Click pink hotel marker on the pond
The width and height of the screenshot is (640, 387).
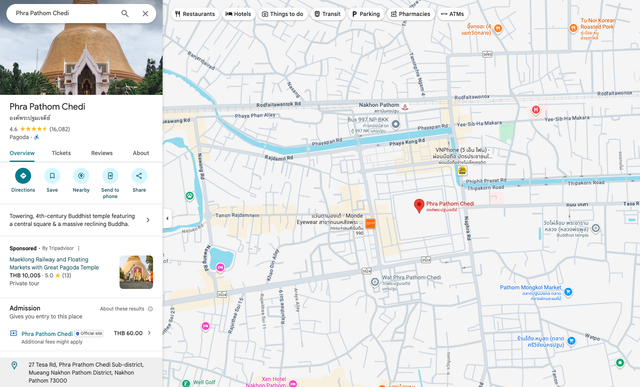click(x=220, y=268)
